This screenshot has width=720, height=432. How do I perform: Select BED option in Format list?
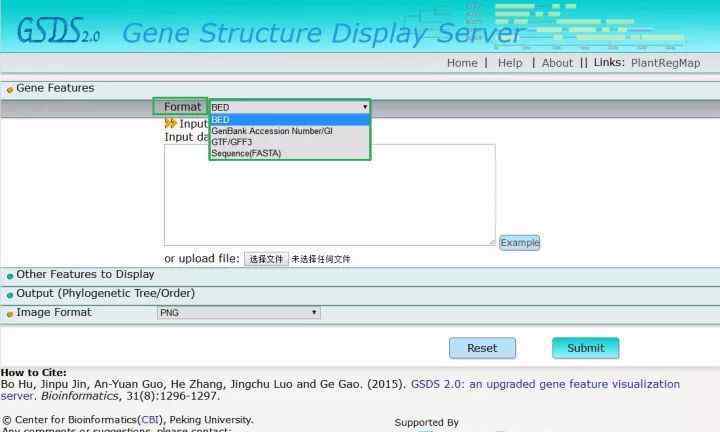289,119
